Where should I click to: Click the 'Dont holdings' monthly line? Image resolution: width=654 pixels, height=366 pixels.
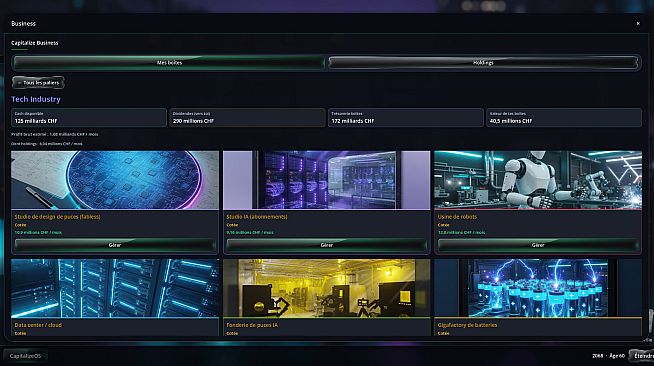[x=47, y=143]
